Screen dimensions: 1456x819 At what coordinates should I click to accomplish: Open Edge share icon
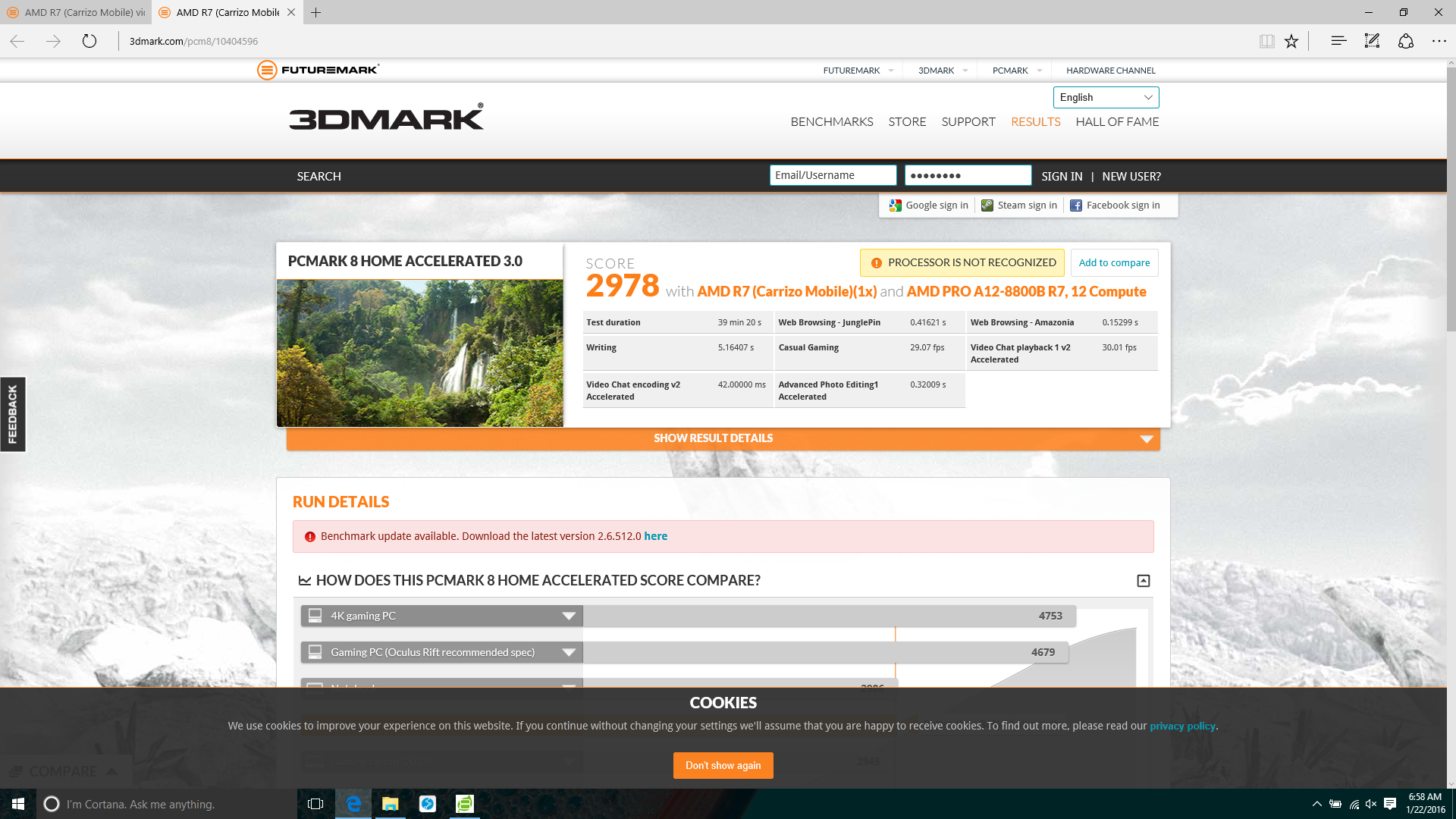[1406, 41]
